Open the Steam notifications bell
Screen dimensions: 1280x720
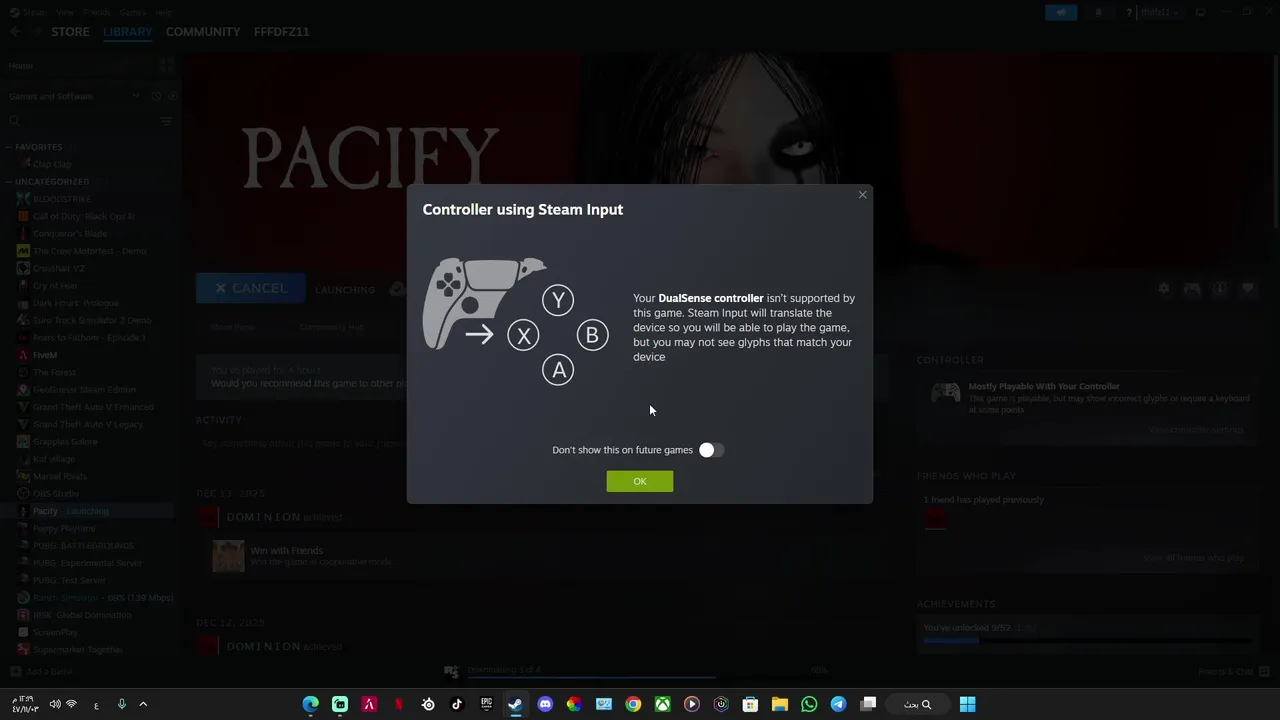click(1098, 12)
